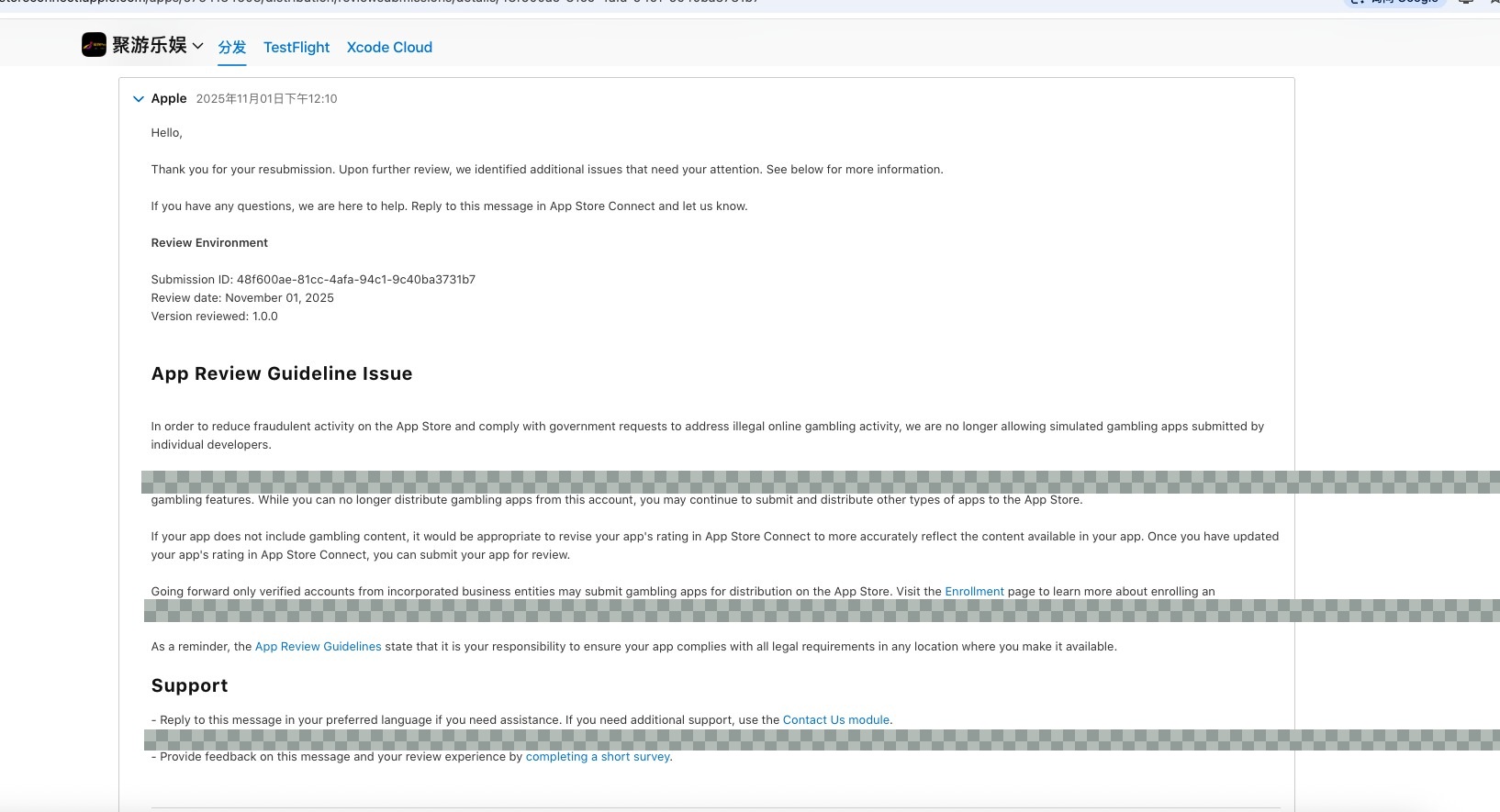1500x812 pixels.
Task: Click the Support heading
Action: pos(189,685)
